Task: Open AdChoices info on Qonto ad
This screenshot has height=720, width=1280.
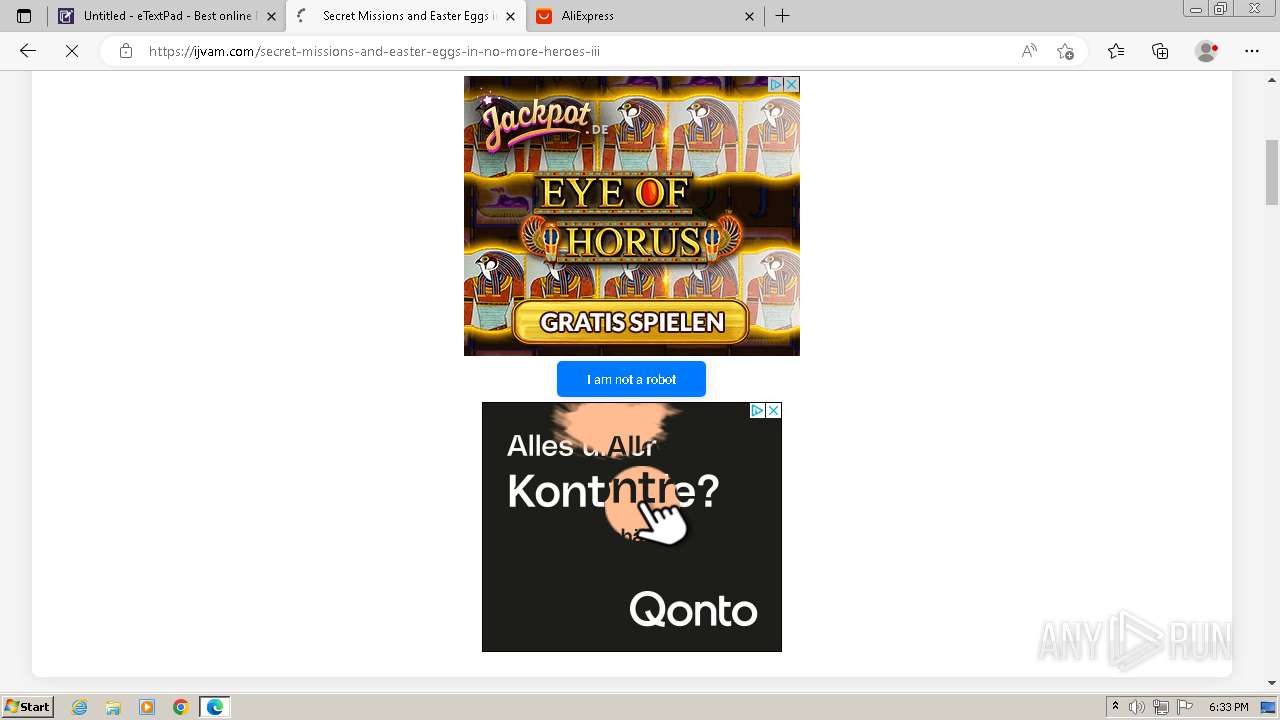Action: pyautogui.click(x=757, y=411)
